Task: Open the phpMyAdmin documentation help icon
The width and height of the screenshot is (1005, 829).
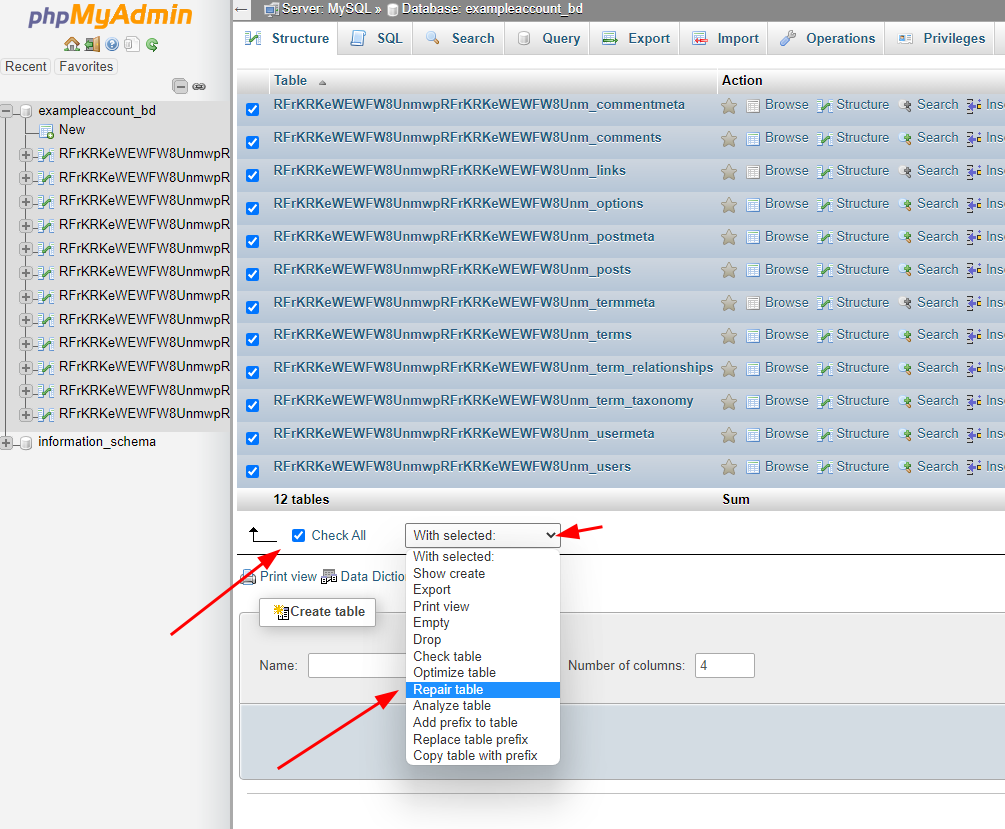Action: coord(112,44)
